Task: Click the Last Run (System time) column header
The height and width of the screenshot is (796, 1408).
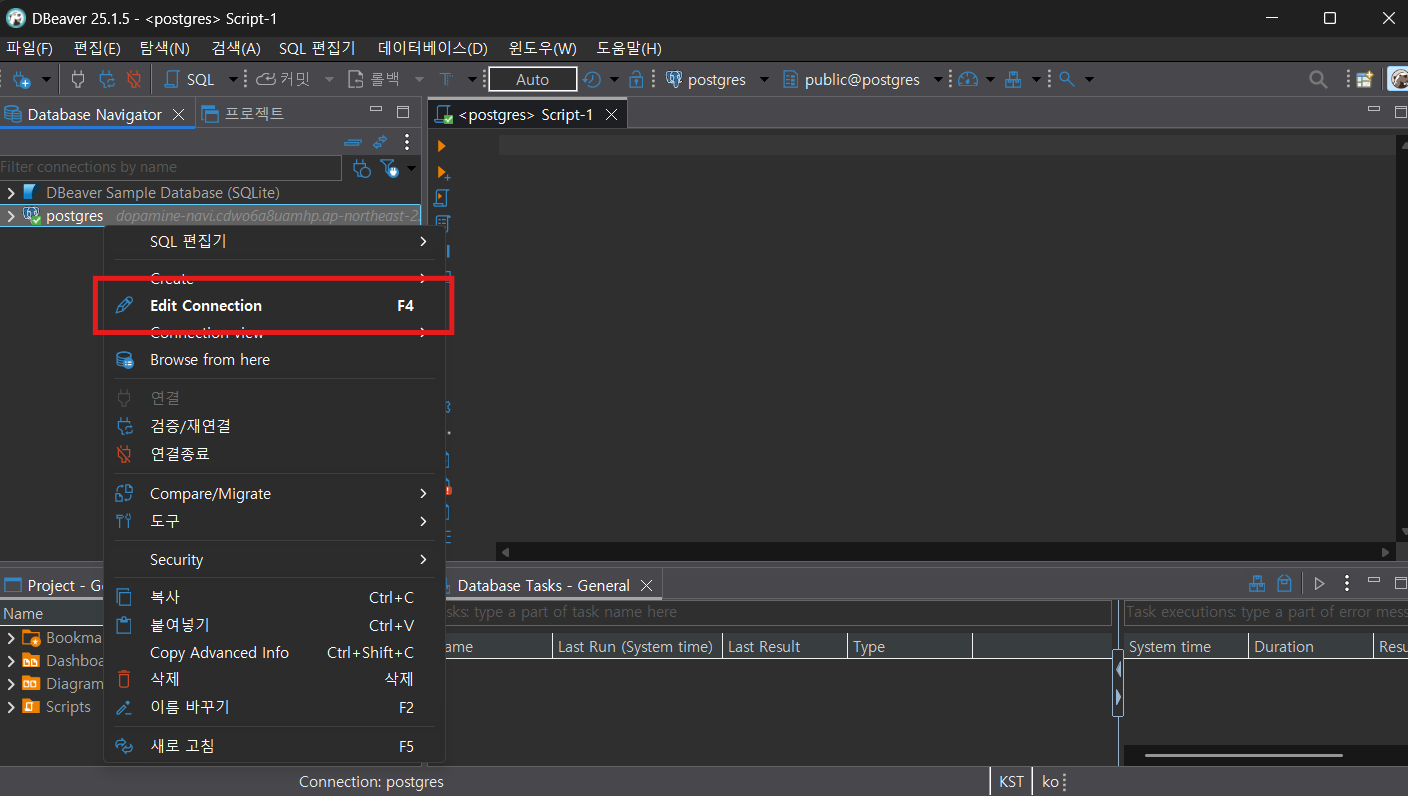Action: [x=636, y=647]
